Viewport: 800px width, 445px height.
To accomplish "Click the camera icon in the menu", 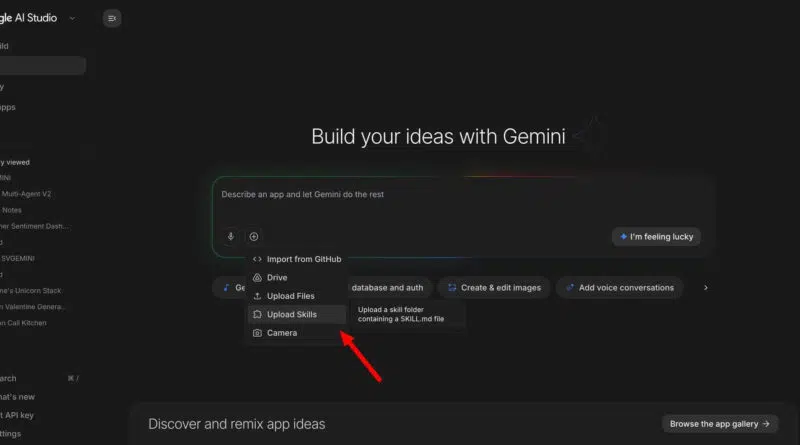I will tap(257, 333).
